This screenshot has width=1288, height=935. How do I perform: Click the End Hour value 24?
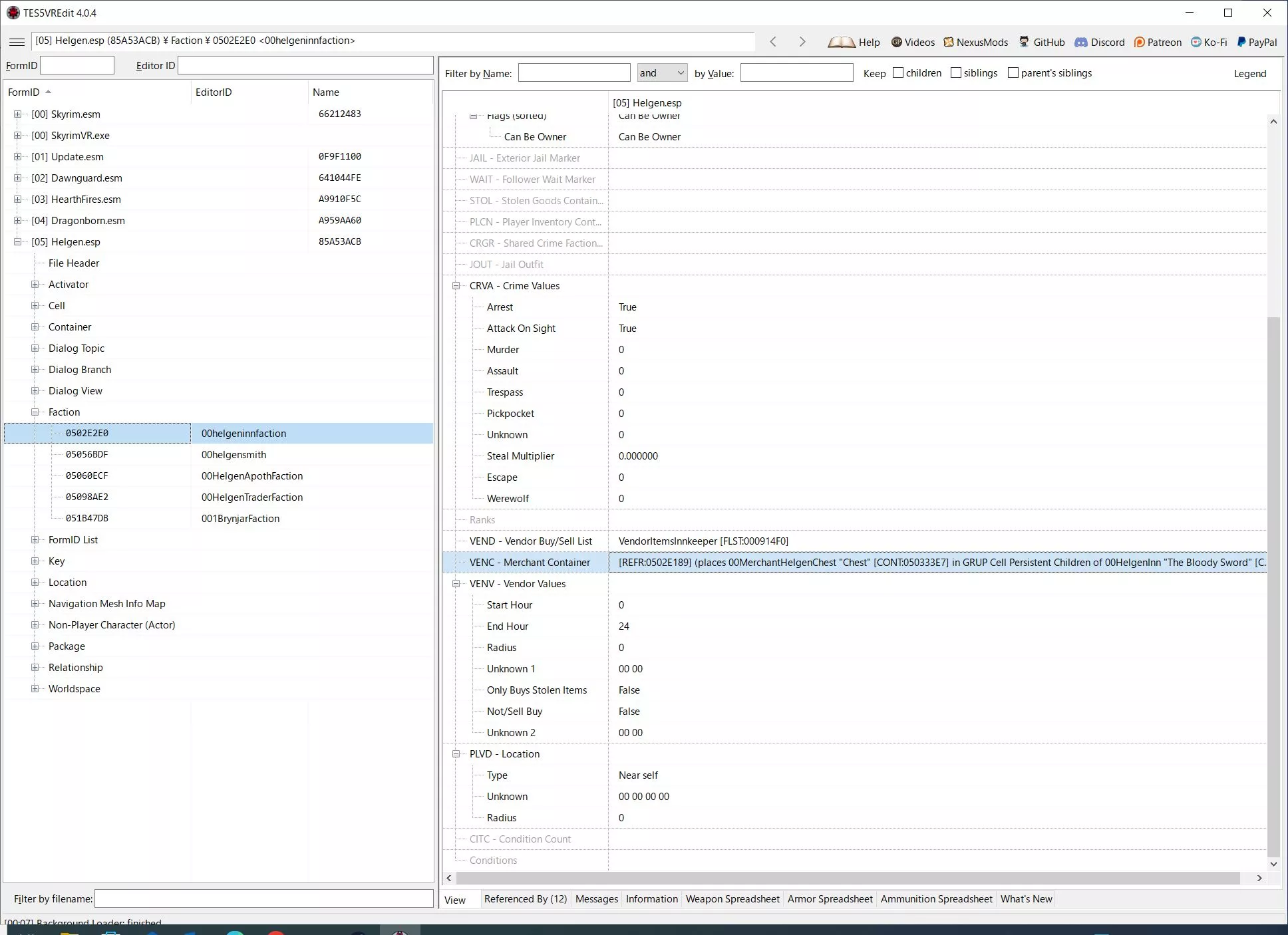624,626
